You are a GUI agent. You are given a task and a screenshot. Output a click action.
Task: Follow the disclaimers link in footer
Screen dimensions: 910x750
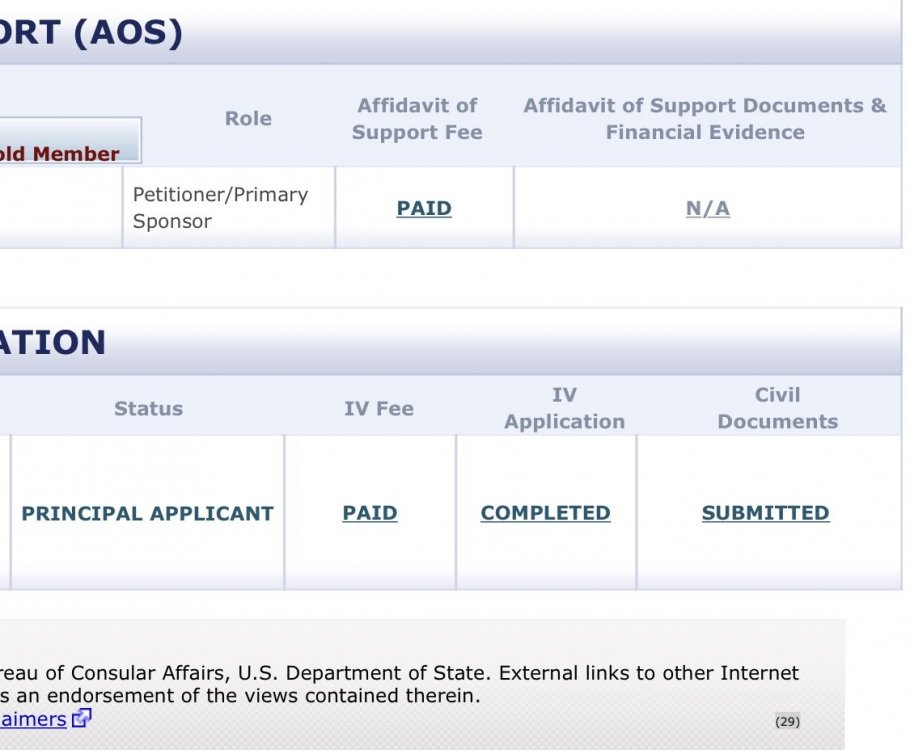[33, 719]
